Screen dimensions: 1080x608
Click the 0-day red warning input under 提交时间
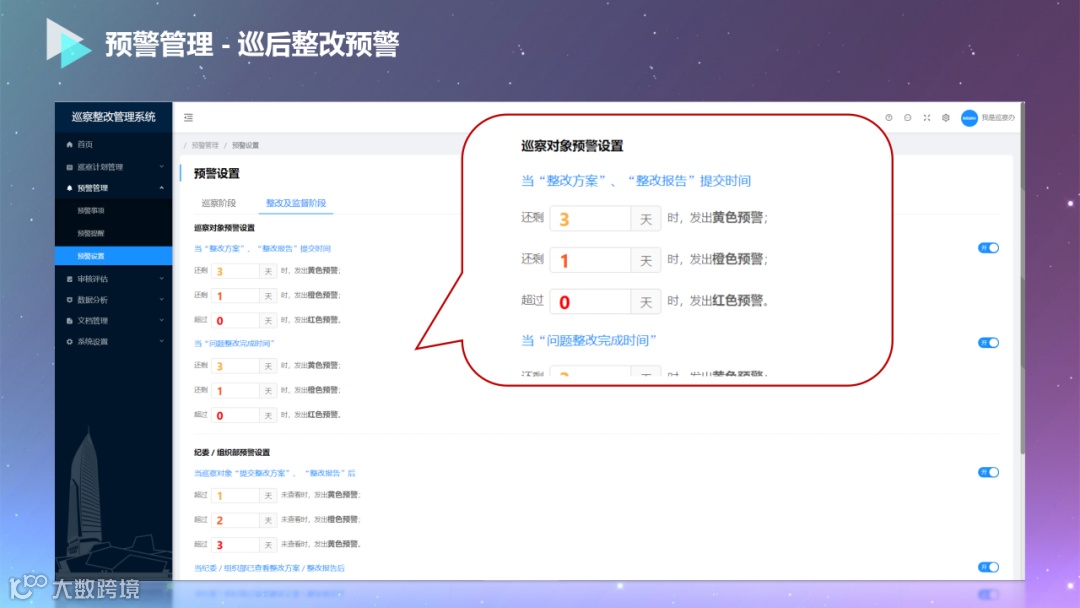[x=235, y=321]
